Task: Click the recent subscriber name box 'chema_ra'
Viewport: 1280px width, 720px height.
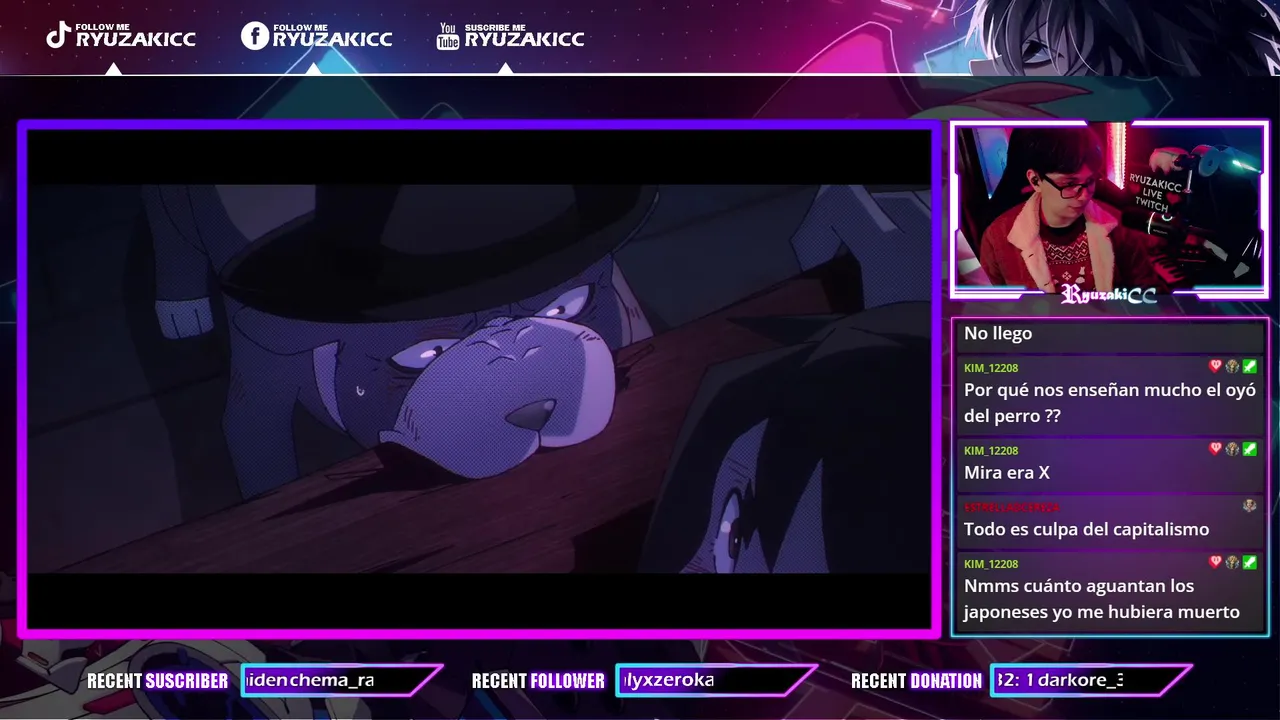Action: pos(342,680)
